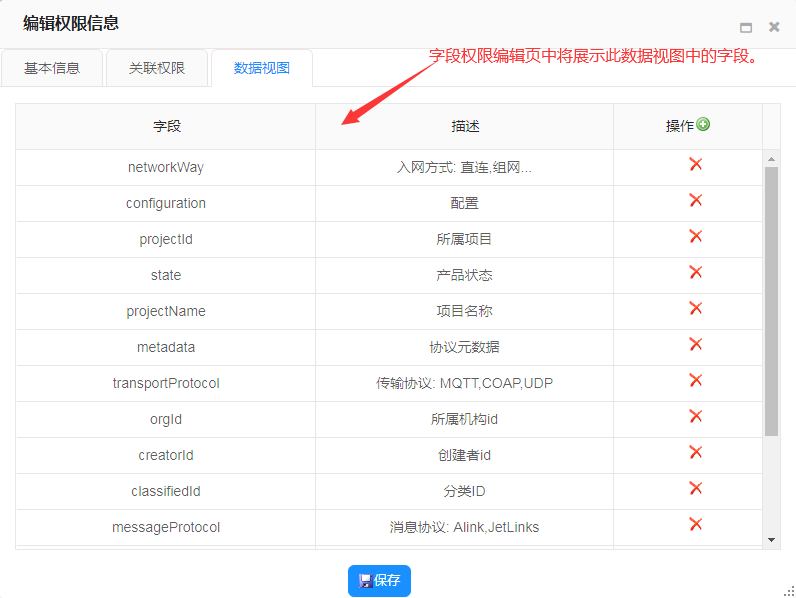
Task: Delete the networkWay field row
Action: tap(696, 165)
